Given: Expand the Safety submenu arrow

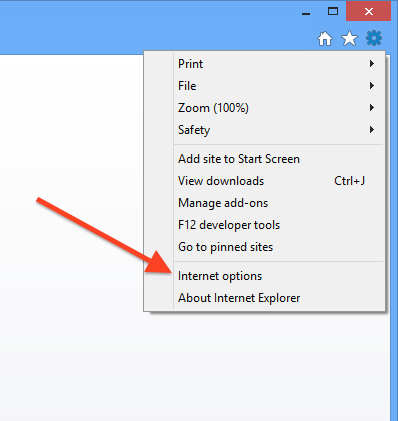Looking at the screenshot, I should (372, 130).
